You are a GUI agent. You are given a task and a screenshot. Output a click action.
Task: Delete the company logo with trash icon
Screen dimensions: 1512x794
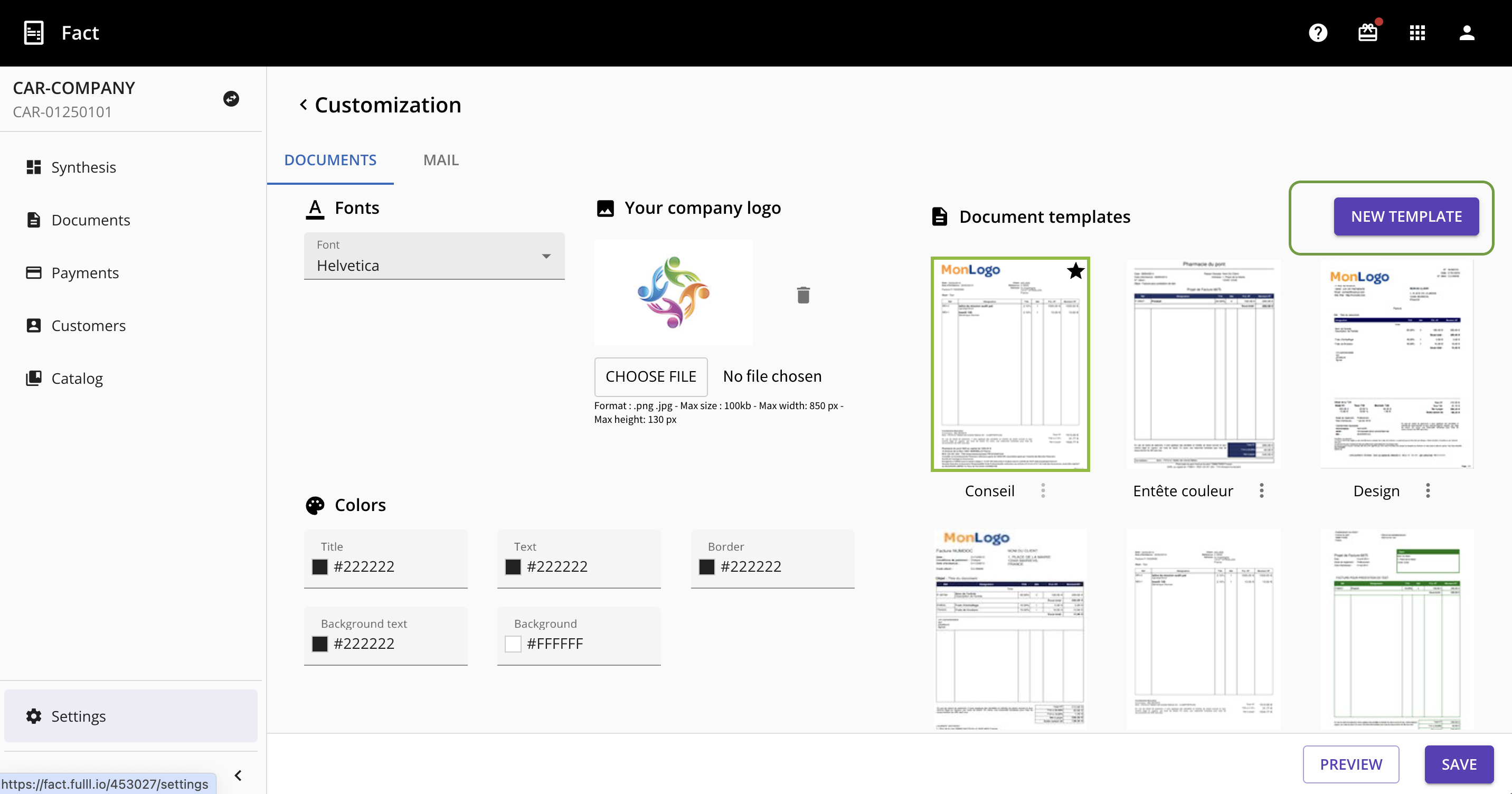(803, 295)
